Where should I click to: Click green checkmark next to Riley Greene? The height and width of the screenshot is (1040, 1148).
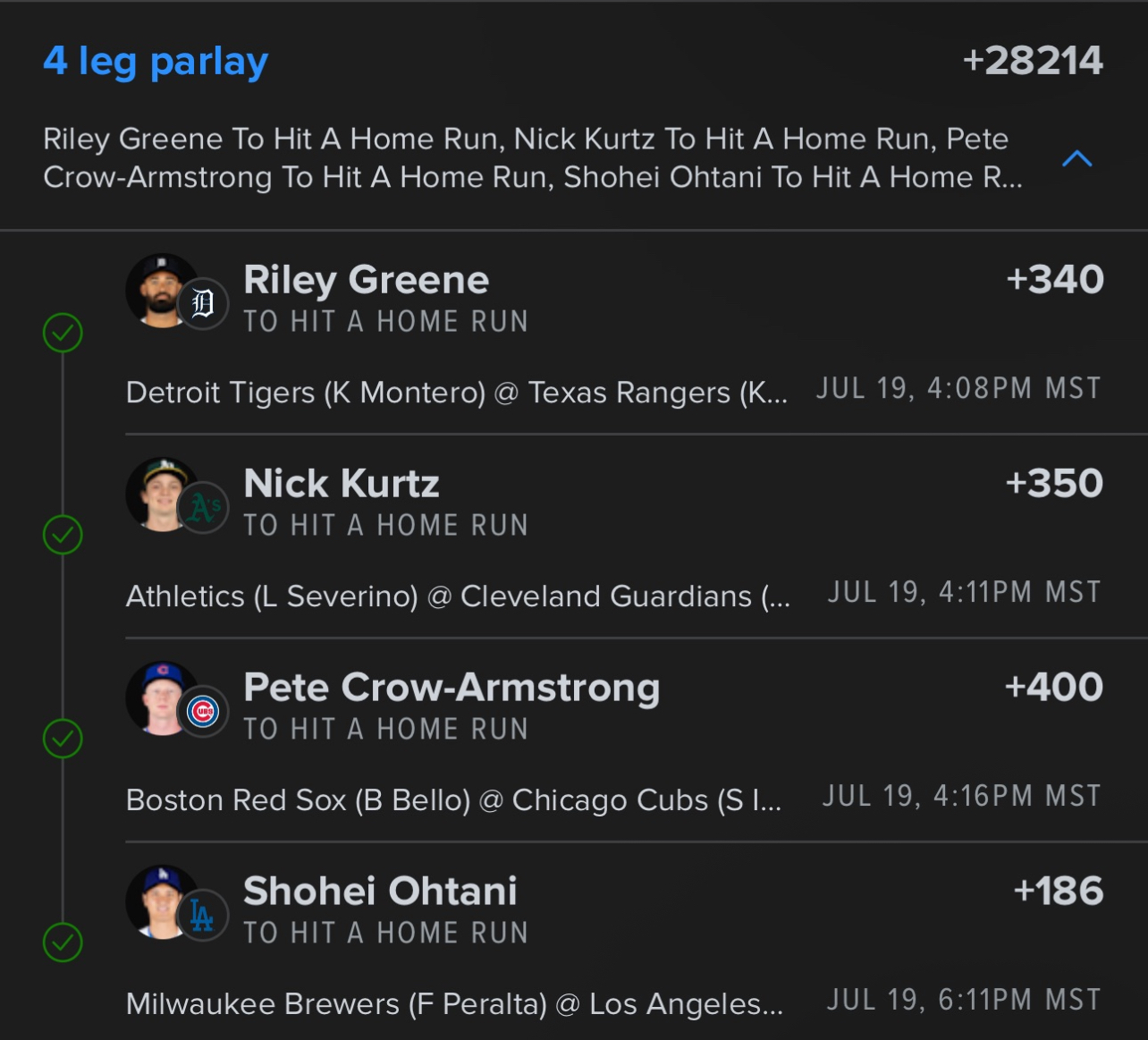point(63,333)
